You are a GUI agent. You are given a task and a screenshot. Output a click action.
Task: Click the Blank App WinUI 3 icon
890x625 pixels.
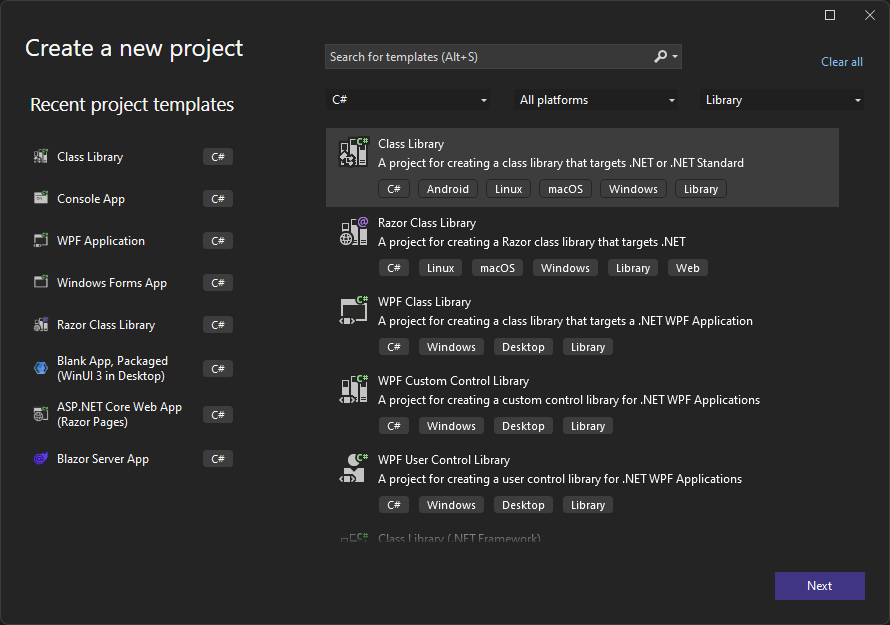click(x=41, y=368)
